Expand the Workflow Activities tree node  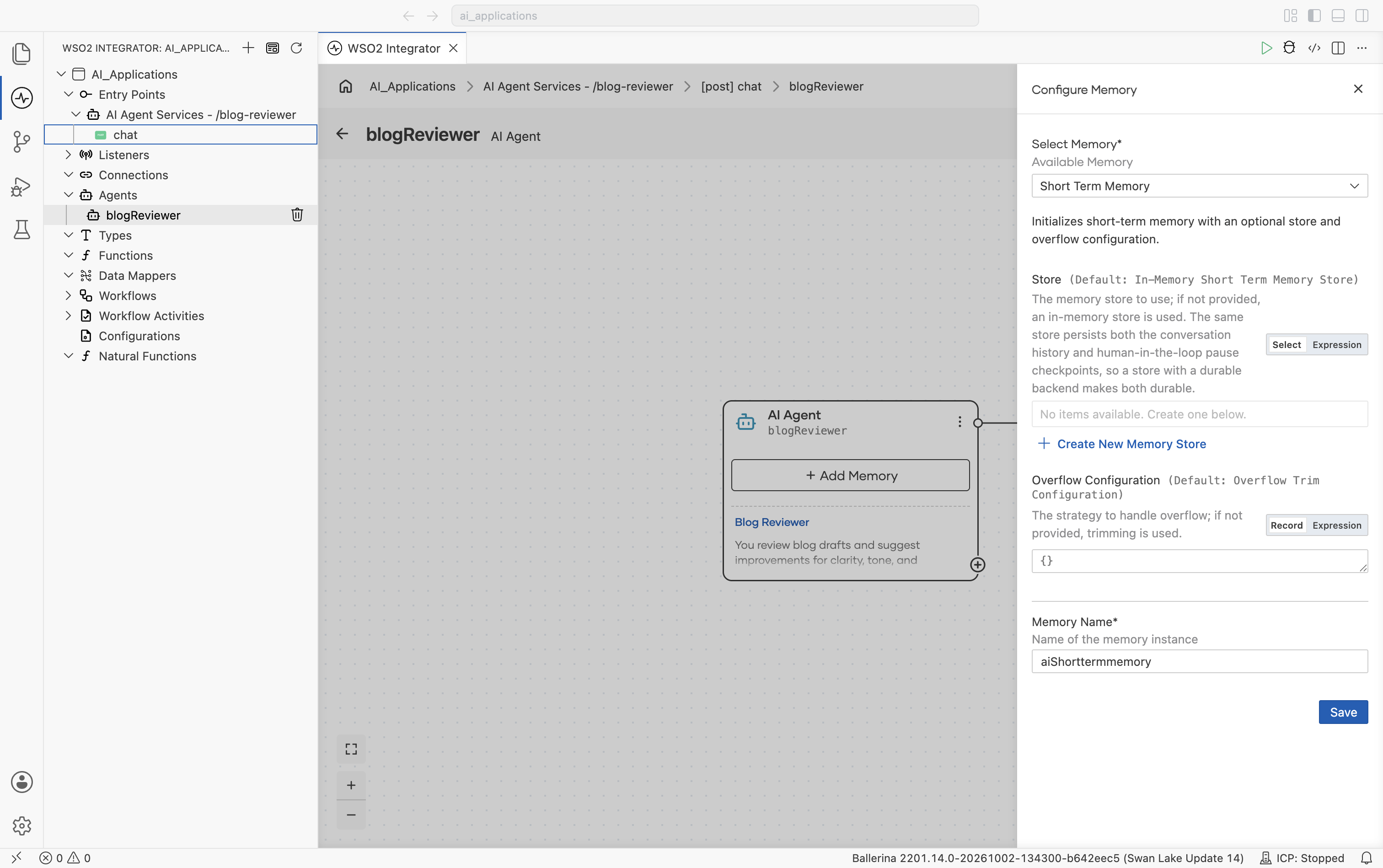68,316
